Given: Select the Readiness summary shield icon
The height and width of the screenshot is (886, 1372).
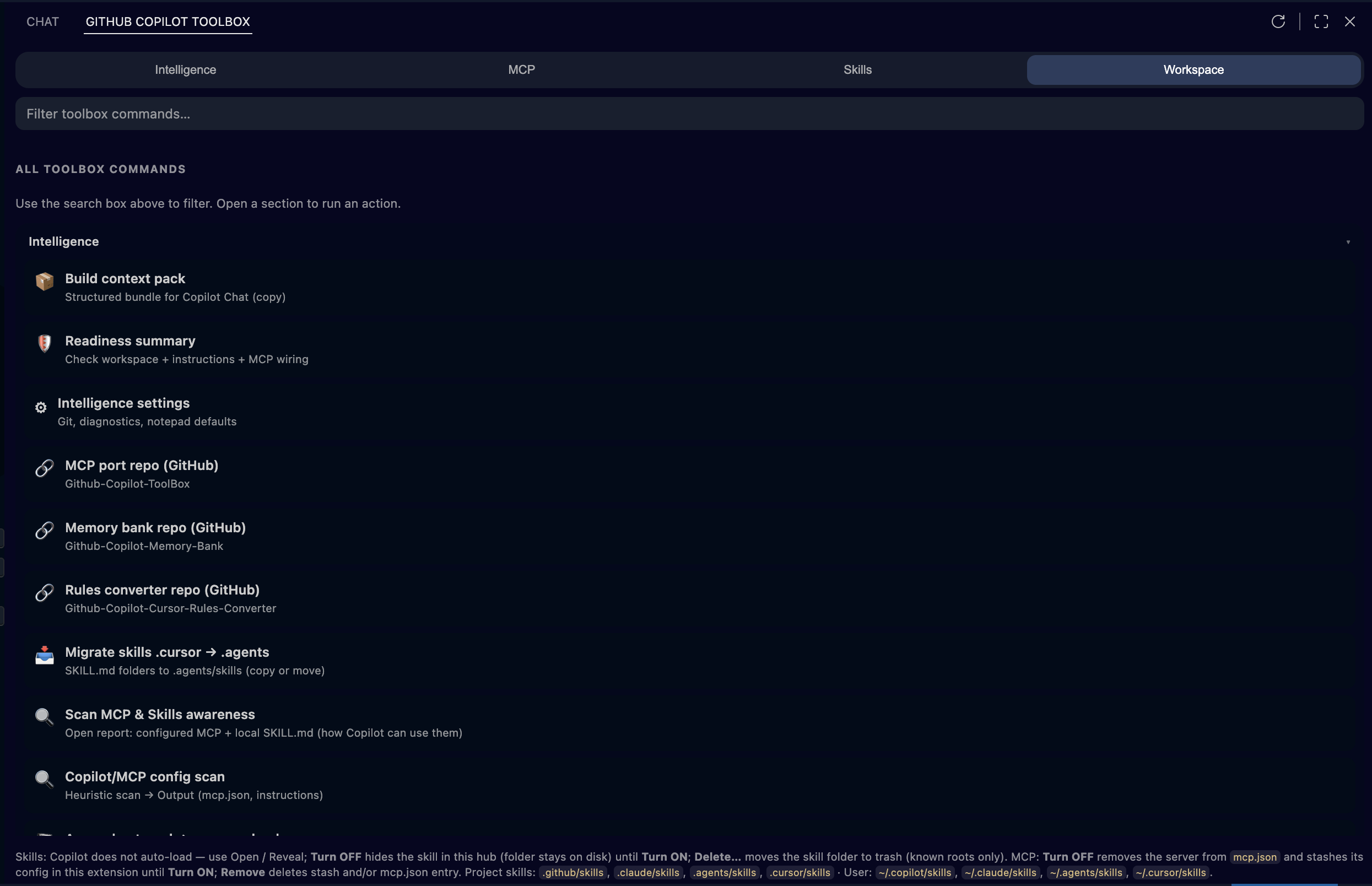Looking at the screenshot, I should [44, 343].
